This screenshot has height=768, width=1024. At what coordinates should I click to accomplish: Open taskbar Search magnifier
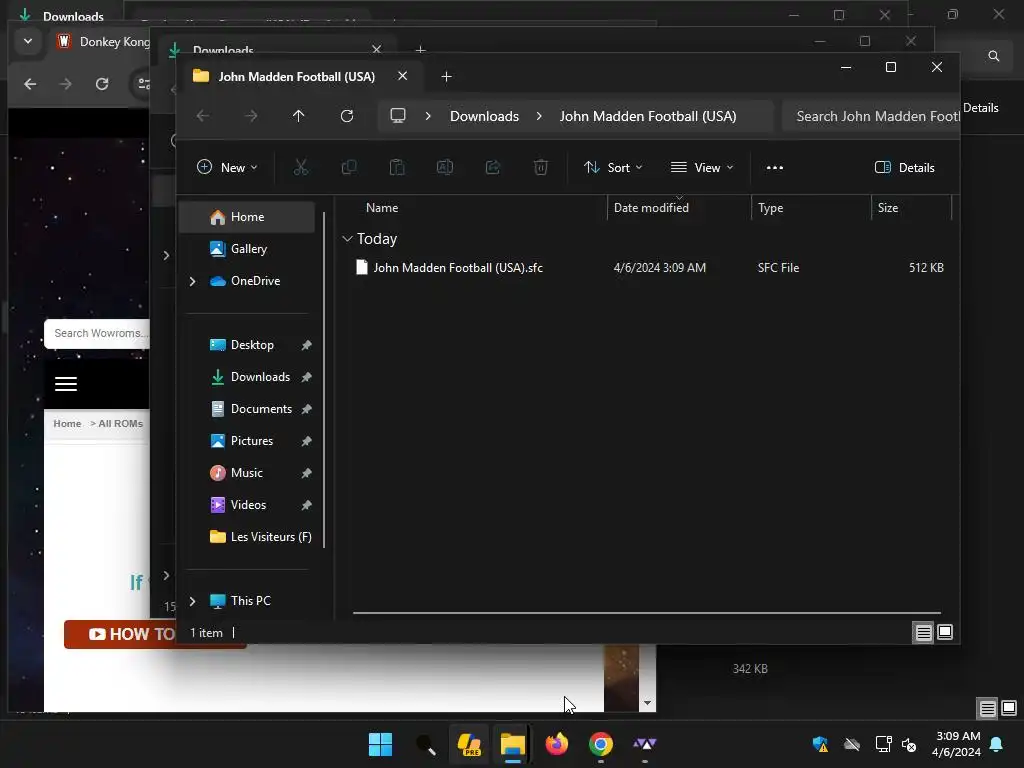pos(425,744)
